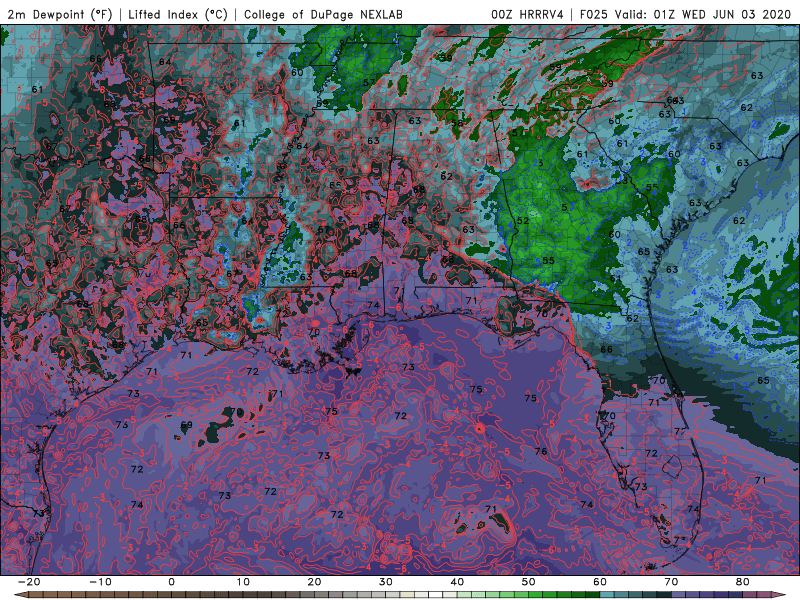The height and width of the screenshot is (600, 800).
Task: Click the dewpoint value 52 on the map
Action: pos(523,221)
